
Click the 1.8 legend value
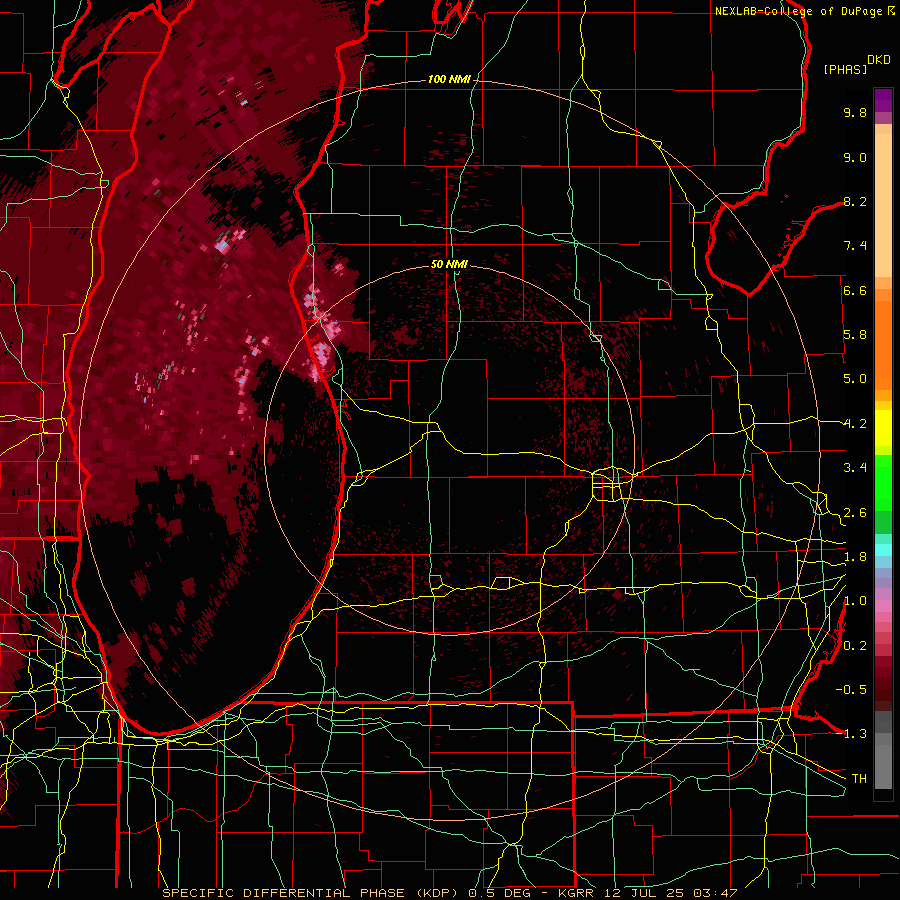855,557
